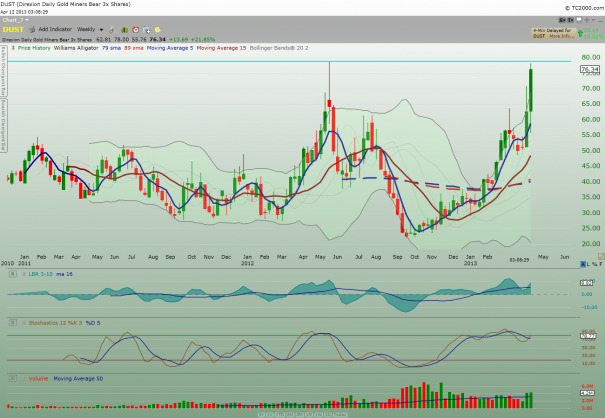Click the TC2000.com copyright link
Screen dimensions: 605x418
tap(585, 8)
